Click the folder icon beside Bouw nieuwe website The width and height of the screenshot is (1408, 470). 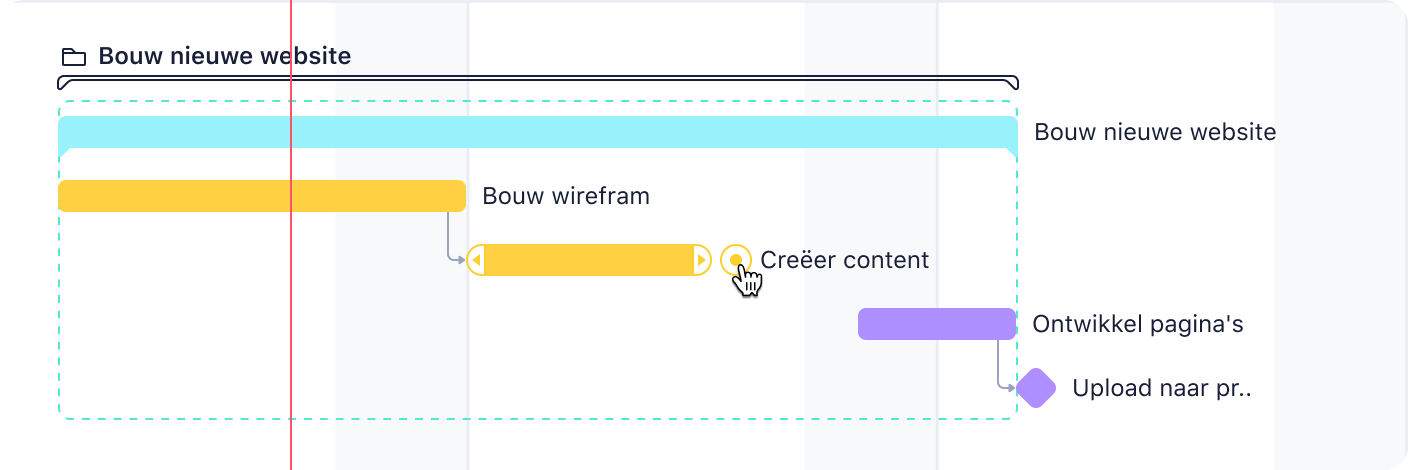coord(73,57)
